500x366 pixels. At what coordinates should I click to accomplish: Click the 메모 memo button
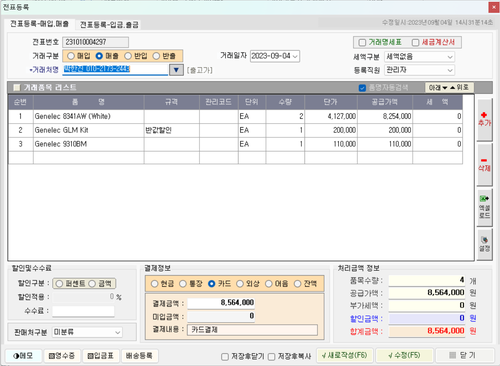23,356
